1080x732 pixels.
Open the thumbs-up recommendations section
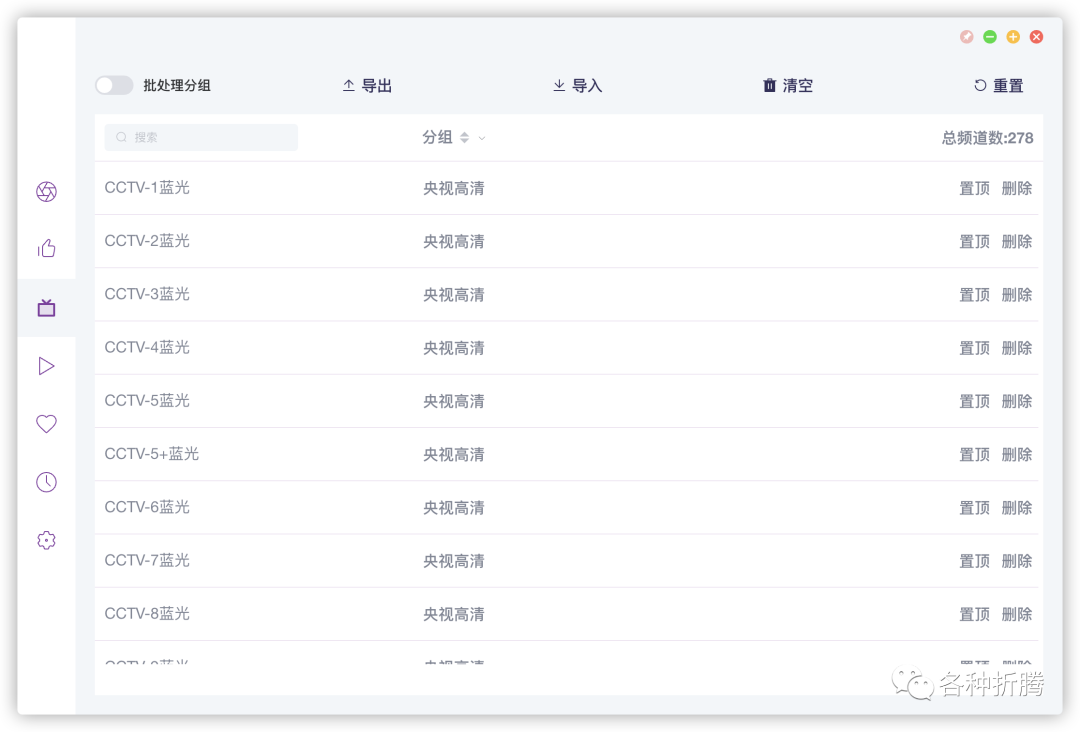pos(46,248)
